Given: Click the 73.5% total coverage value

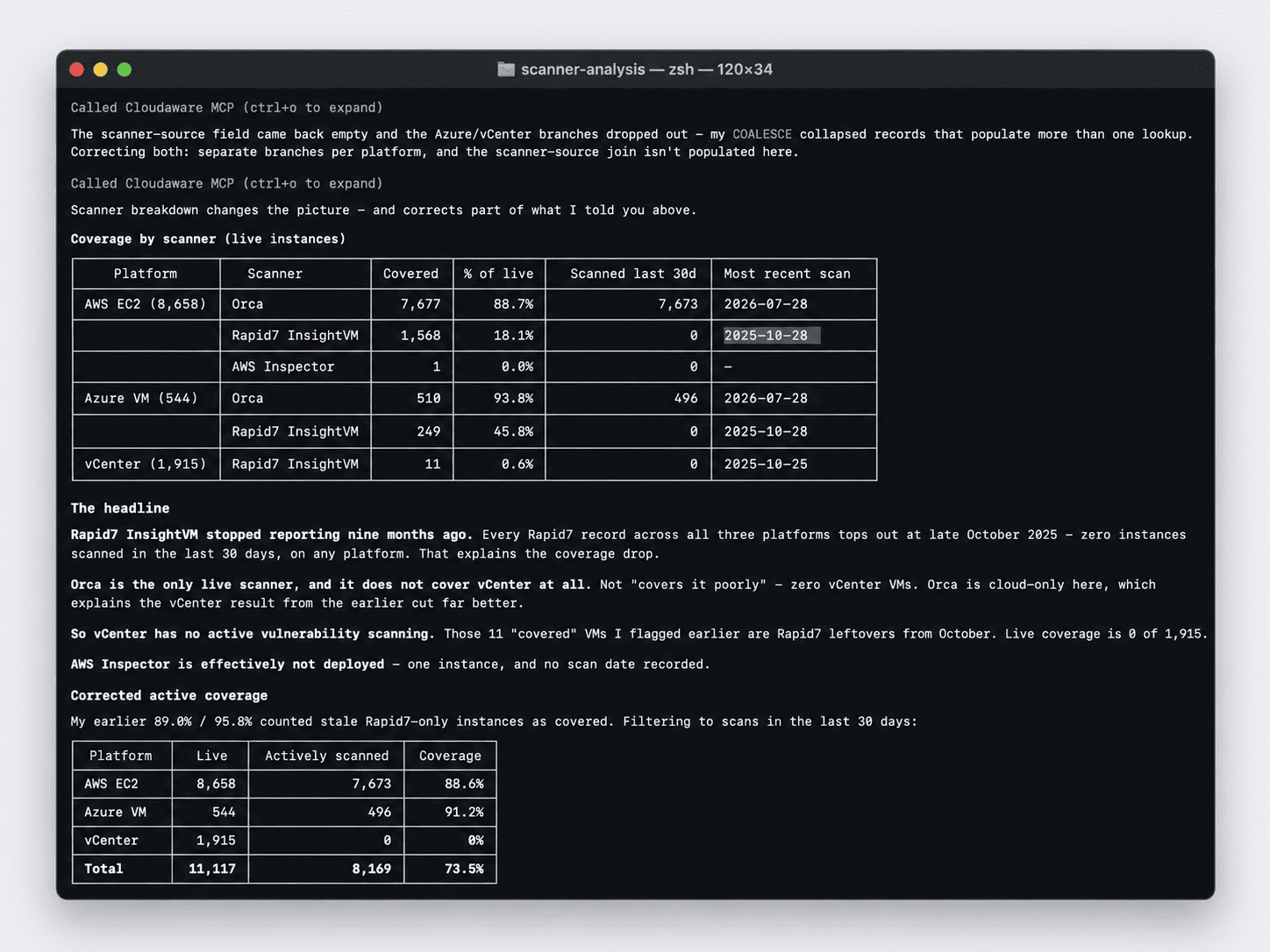Looking at the screenshot, I should click(464, 869).
